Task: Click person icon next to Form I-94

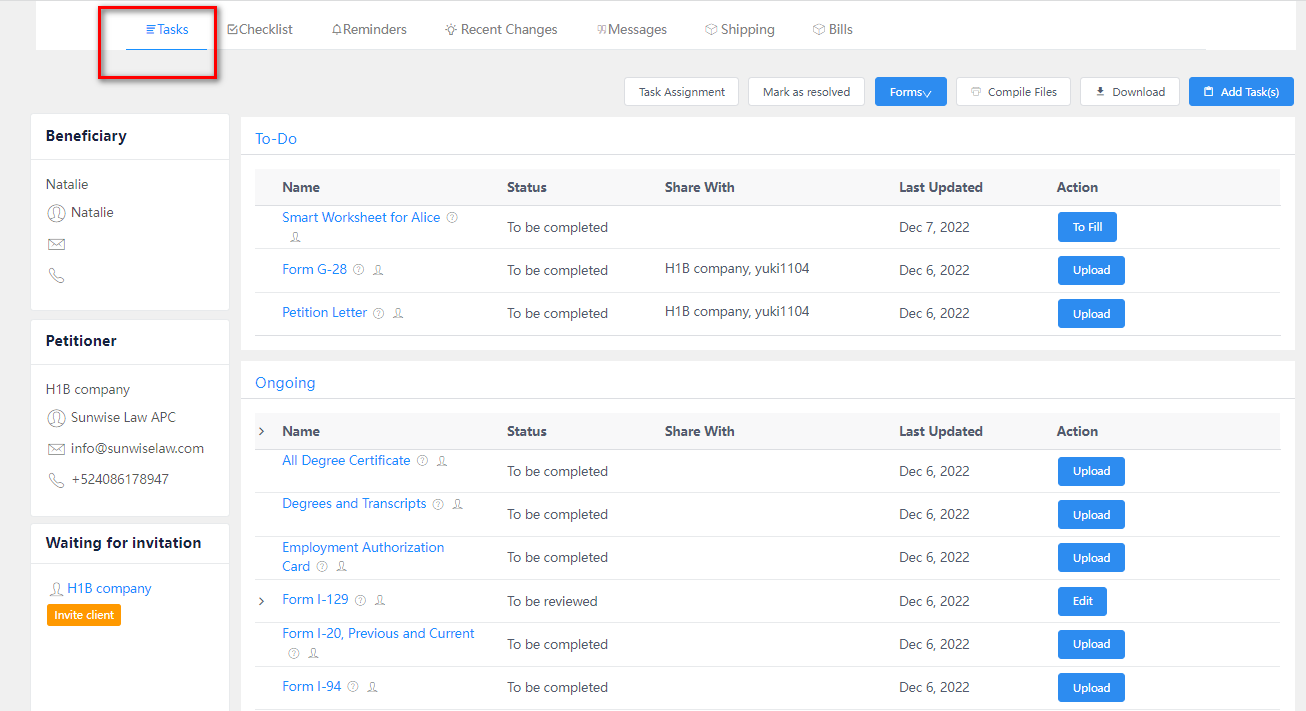Action: point(373,687)
